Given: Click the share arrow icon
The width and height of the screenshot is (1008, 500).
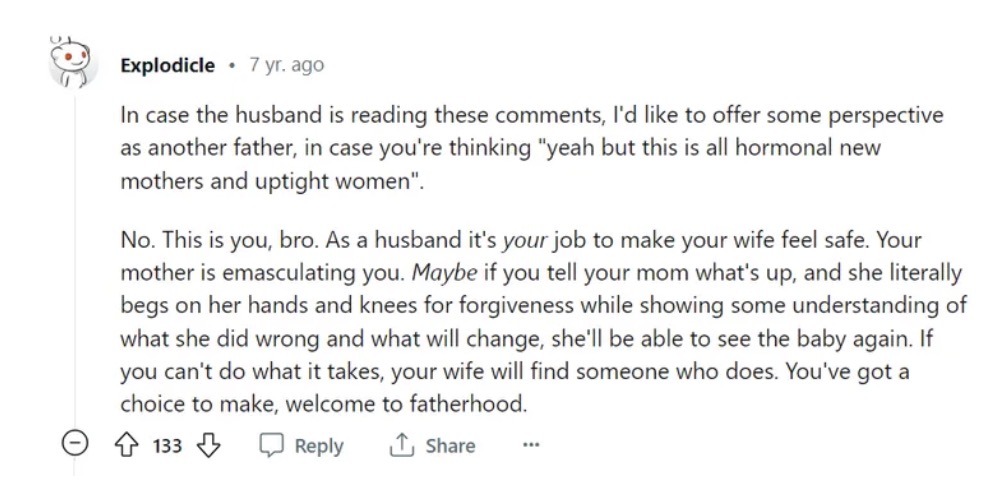Looking at the screenshot, I should click(x=400, y=445).
